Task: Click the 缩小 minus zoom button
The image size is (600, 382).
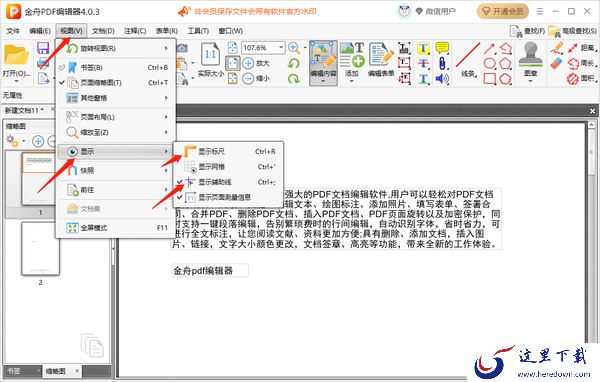Action: [x=248, y=78]
